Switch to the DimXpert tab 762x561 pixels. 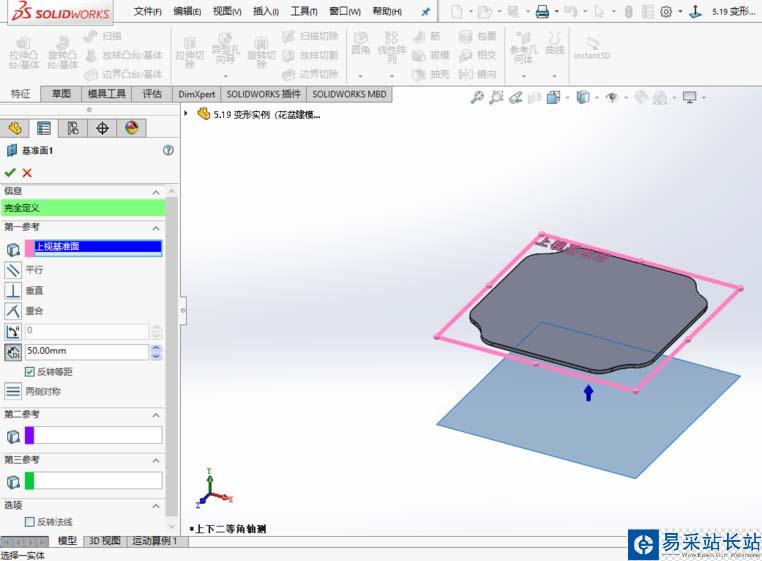click(x=196, y=94)
